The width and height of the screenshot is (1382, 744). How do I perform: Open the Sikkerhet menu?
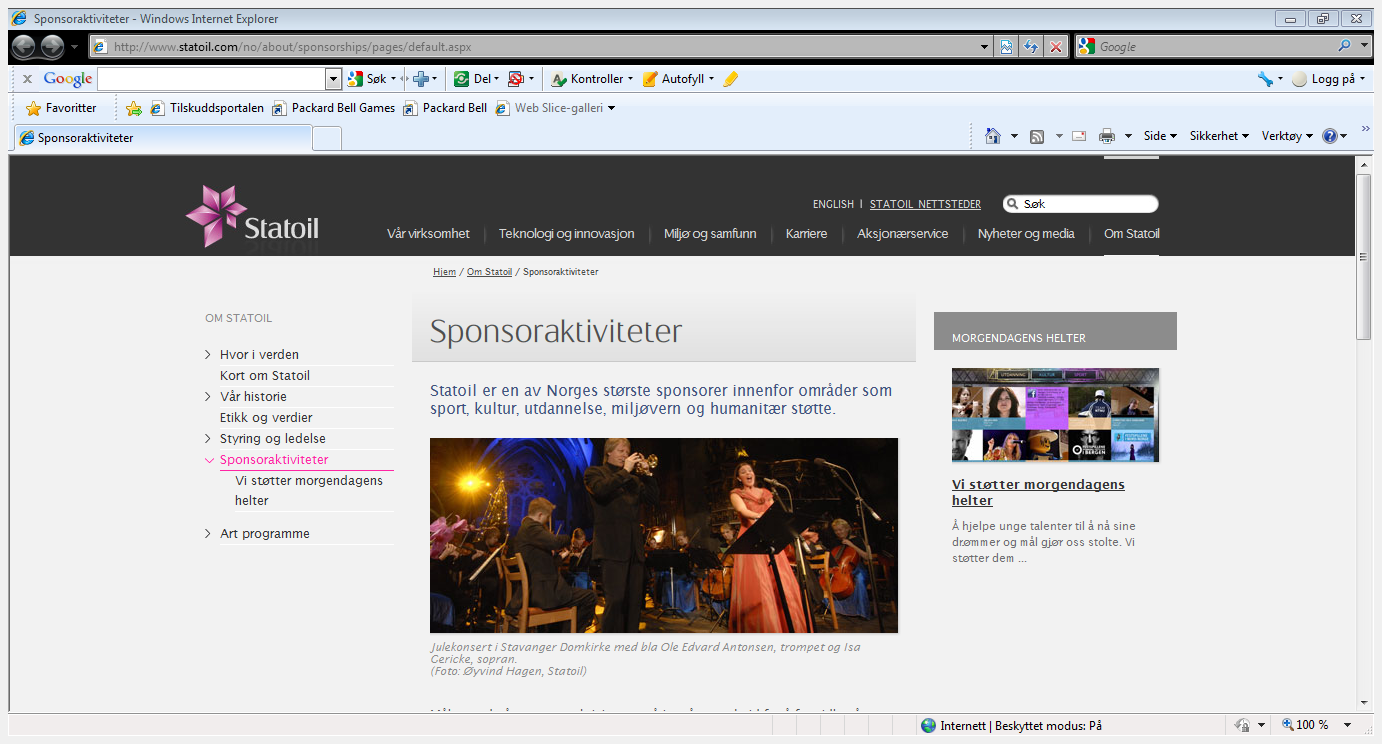pyautogui.click(x=1219, y=136)
